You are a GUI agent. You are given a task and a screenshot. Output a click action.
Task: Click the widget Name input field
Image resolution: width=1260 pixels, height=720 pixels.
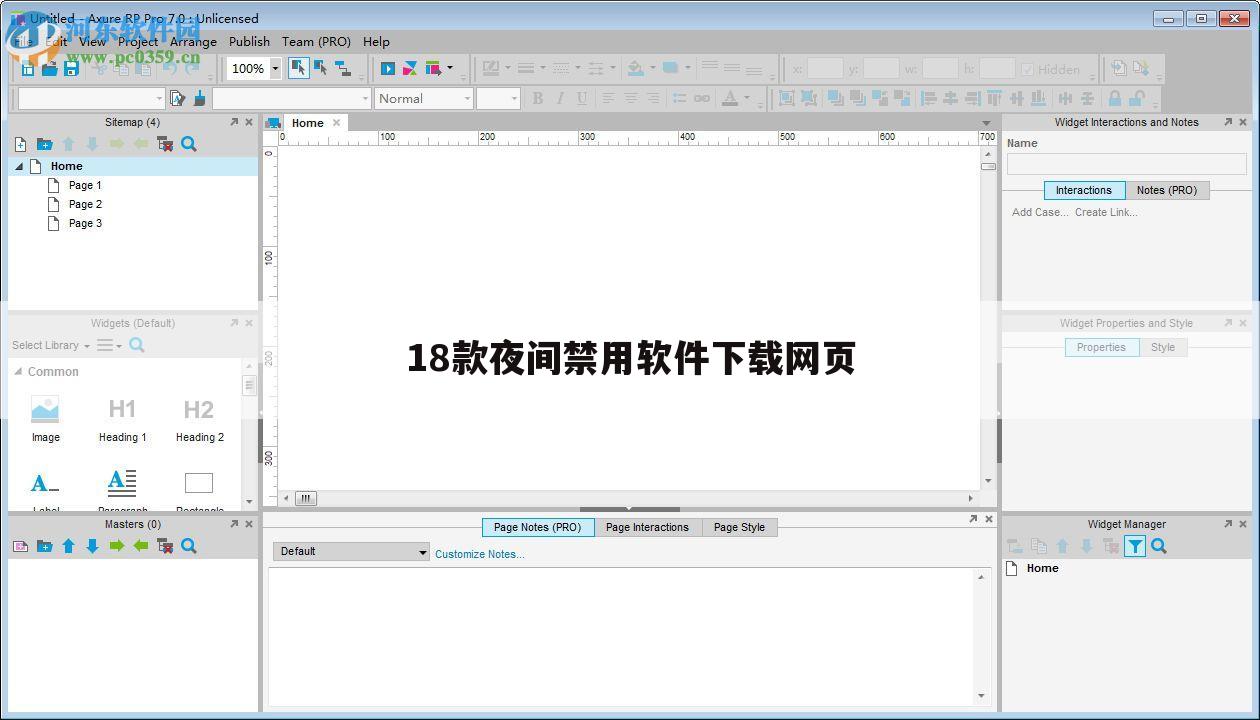pyautogui.click(x=1126, y=164)
